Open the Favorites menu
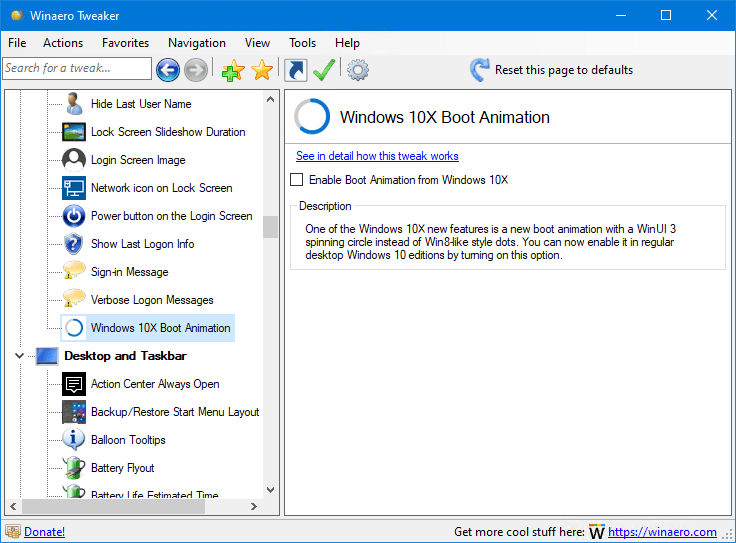The height and width of the screenshot is (543, 736). click(125, 43)
